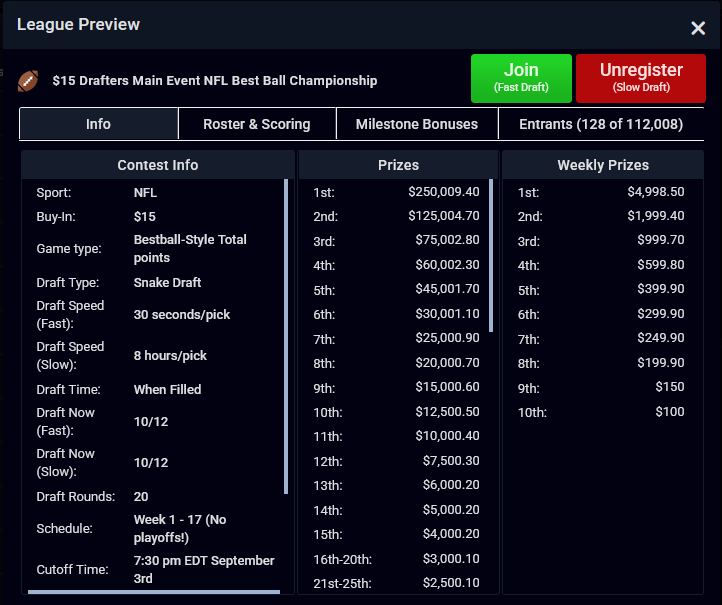Click the Draft Now (Fast) 10/12 value

pyautogui.click(x=151, y=422)
